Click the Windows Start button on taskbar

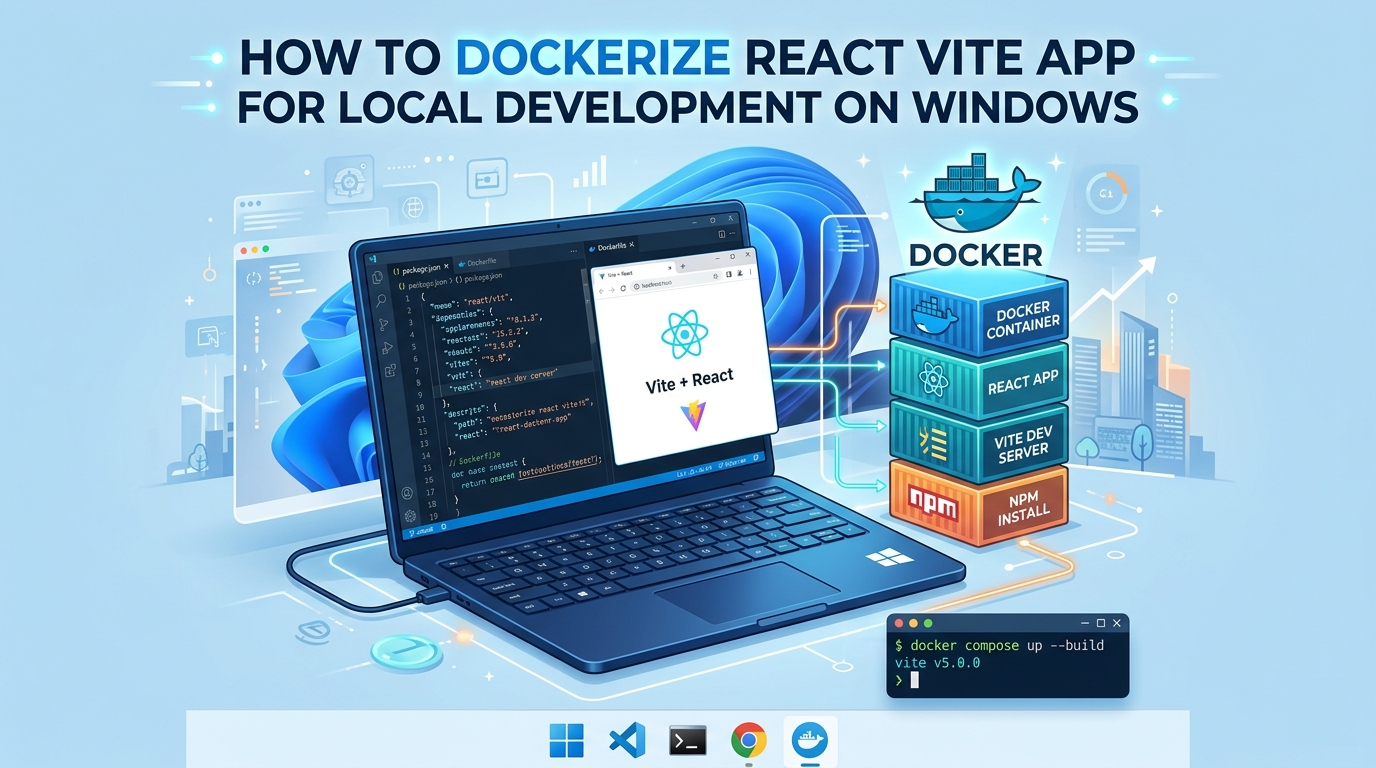[x=566, y=741]
